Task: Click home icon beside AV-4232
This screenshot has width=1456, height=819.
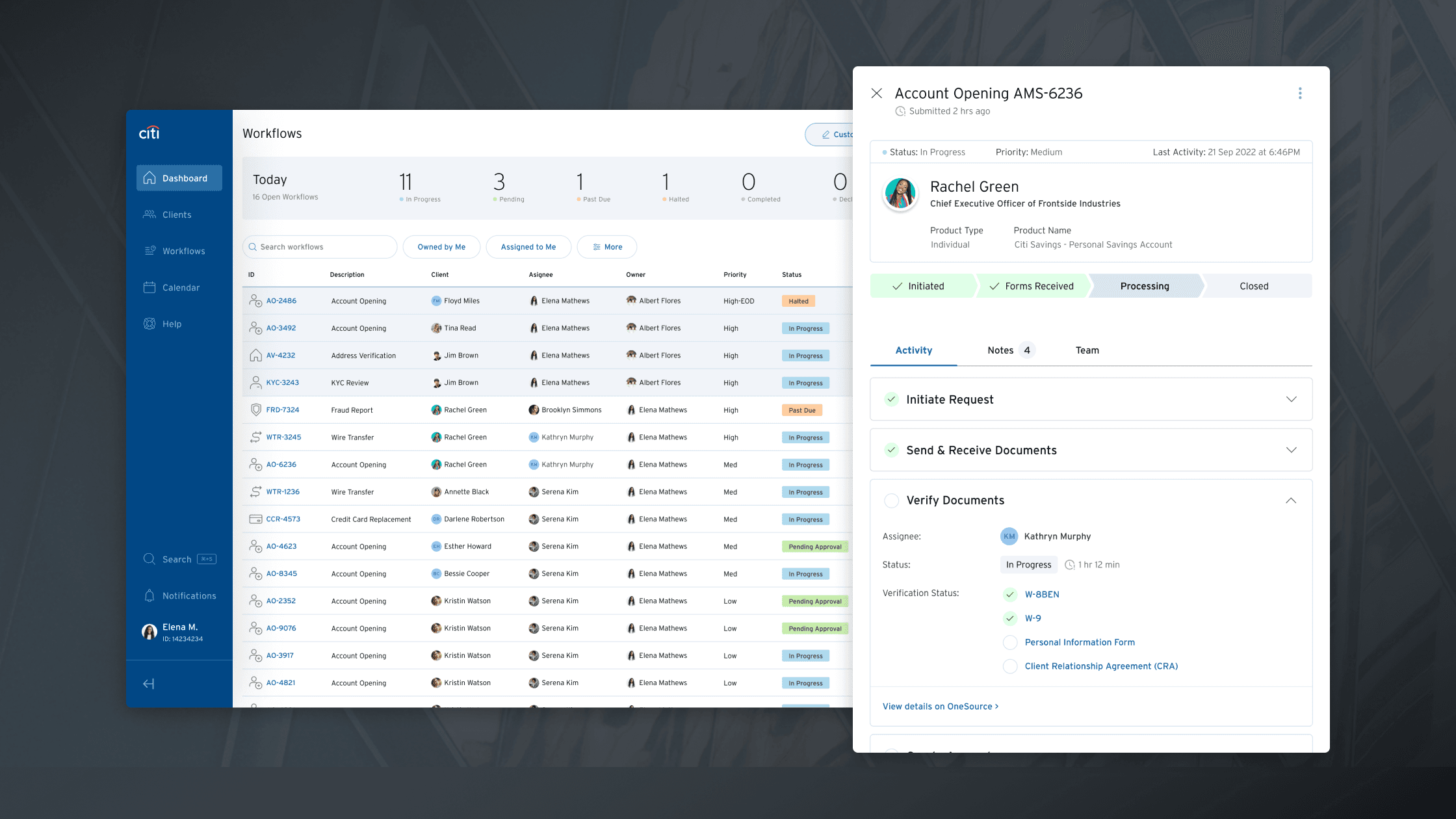Action: (x=255, y=356)
